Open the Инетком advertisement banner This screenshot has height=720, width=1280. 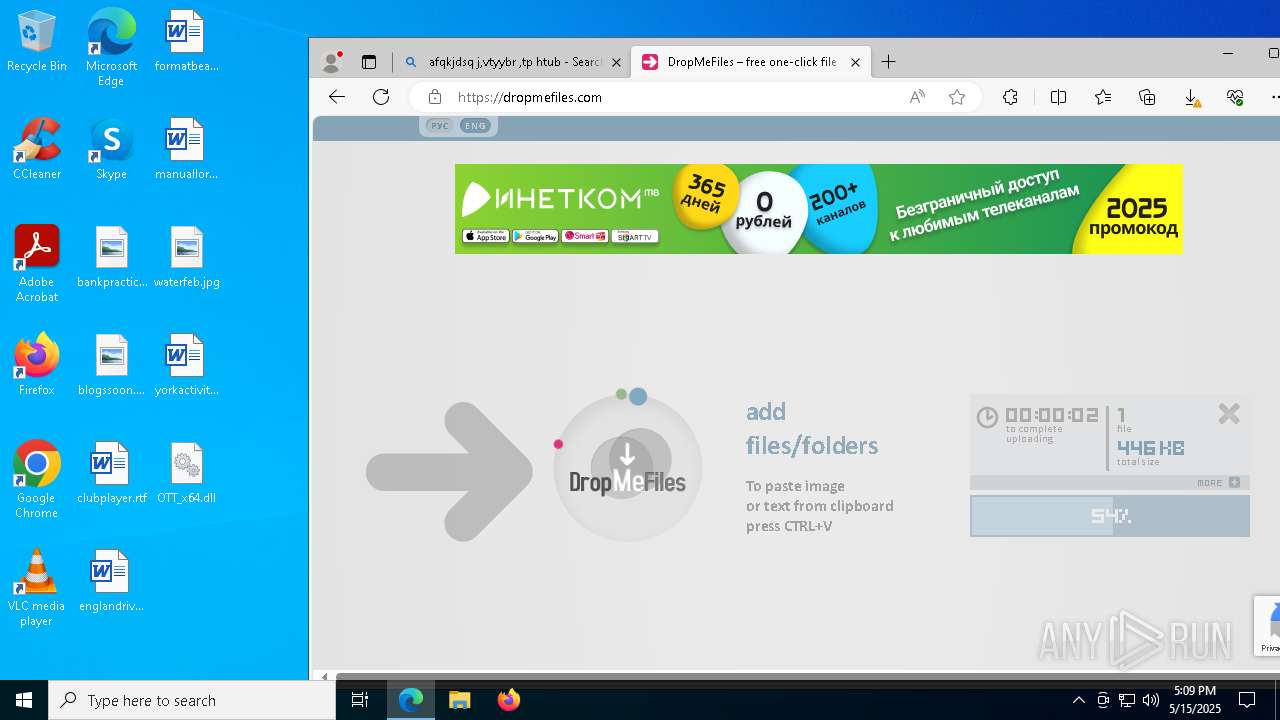tap(818, 209)
